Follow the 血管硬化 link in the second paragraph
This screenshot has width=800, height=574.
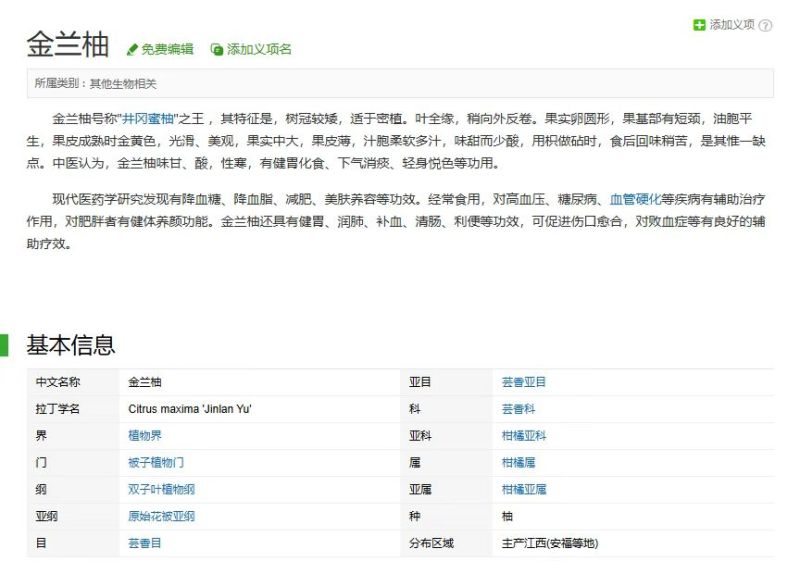(x=635, y=199)
